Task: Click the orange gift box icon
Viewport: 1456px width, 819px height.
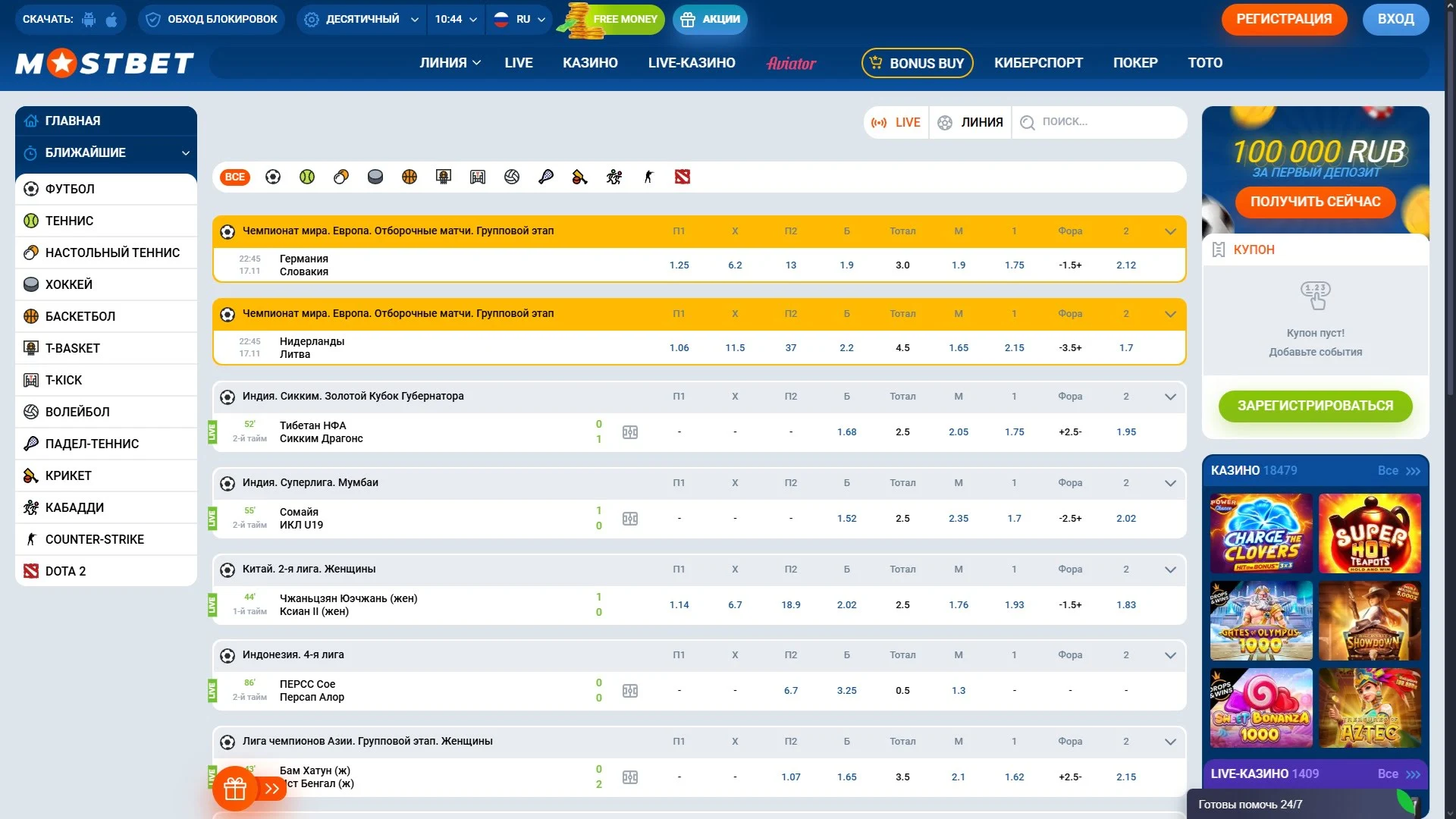Action: (x=234, y=789)
